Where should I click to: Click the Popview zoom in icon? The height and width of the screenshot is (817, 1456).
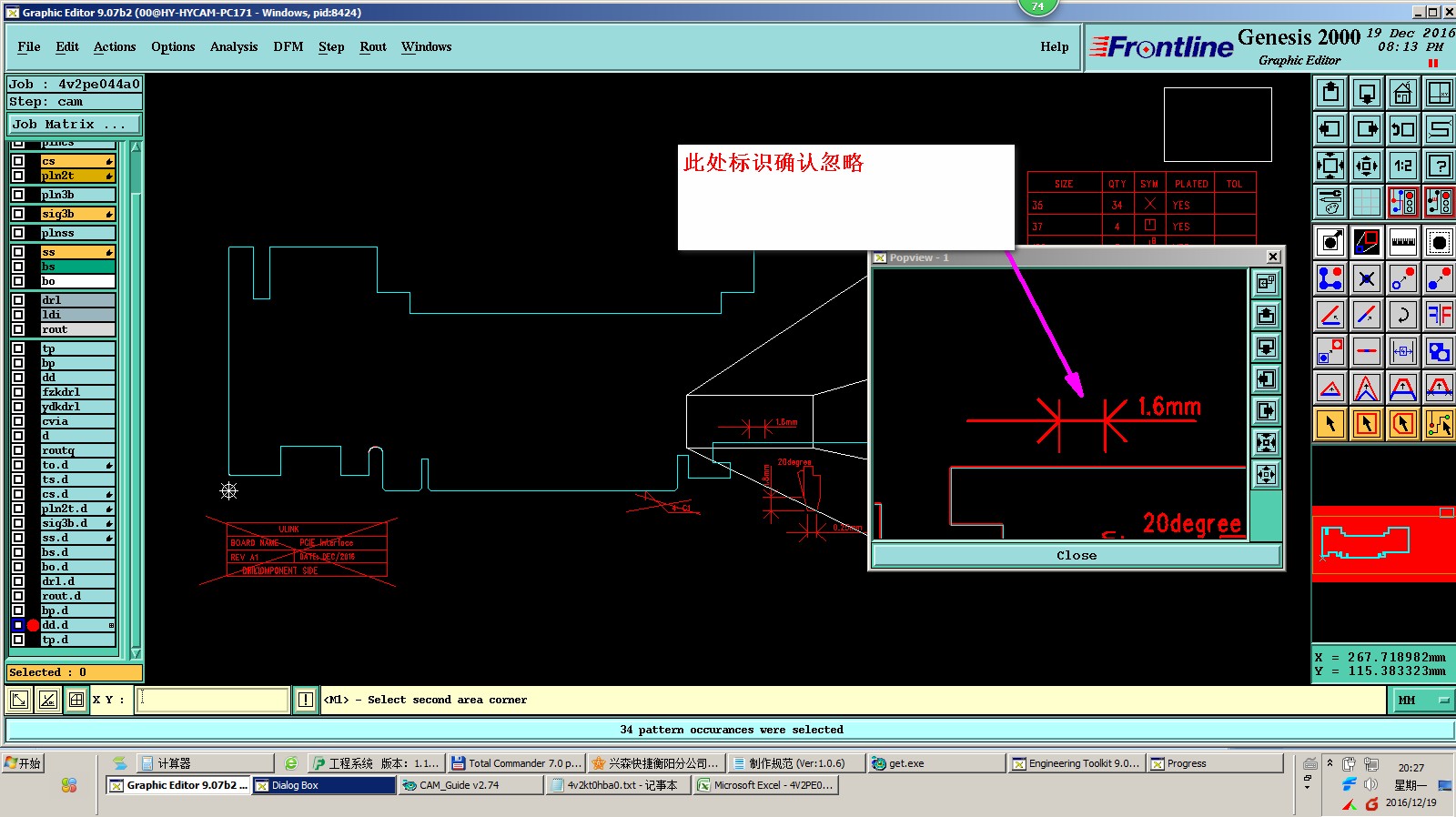[x=1266, y=443]
